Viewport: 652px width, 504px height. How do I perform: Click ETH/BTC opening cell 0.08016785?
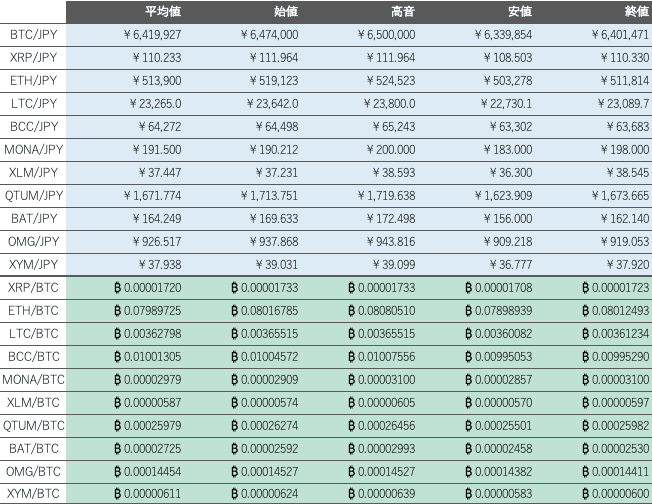click(264, 310)
